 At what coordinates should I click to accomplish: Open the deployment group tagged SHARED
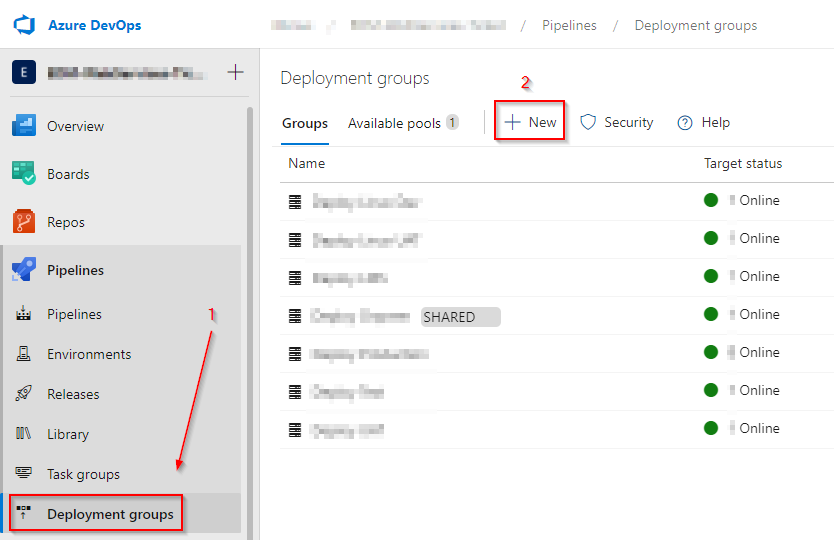(360, 316)
